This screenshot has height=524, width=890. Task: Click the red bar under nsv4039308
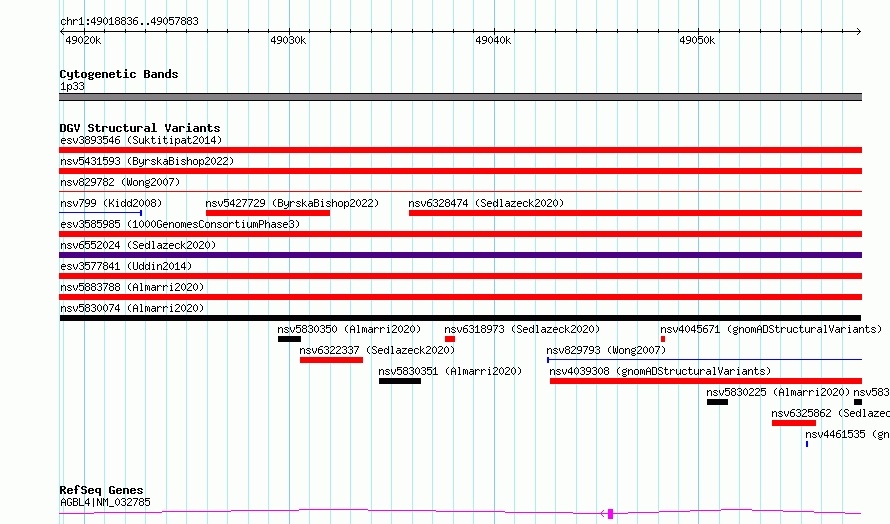click(706, 381)
